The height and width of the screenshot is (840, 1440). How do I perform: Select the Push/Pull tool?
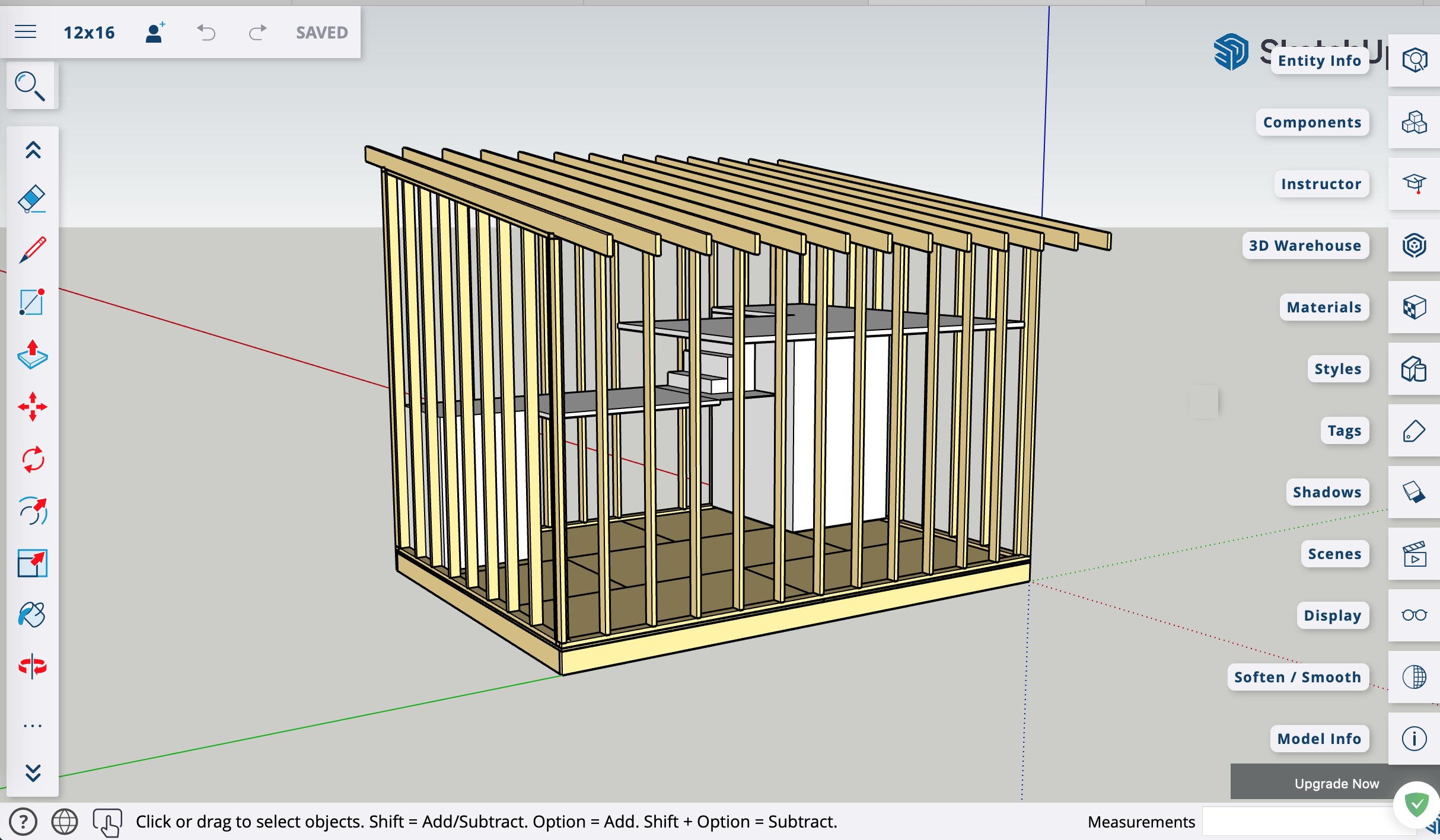click(32, 354)
